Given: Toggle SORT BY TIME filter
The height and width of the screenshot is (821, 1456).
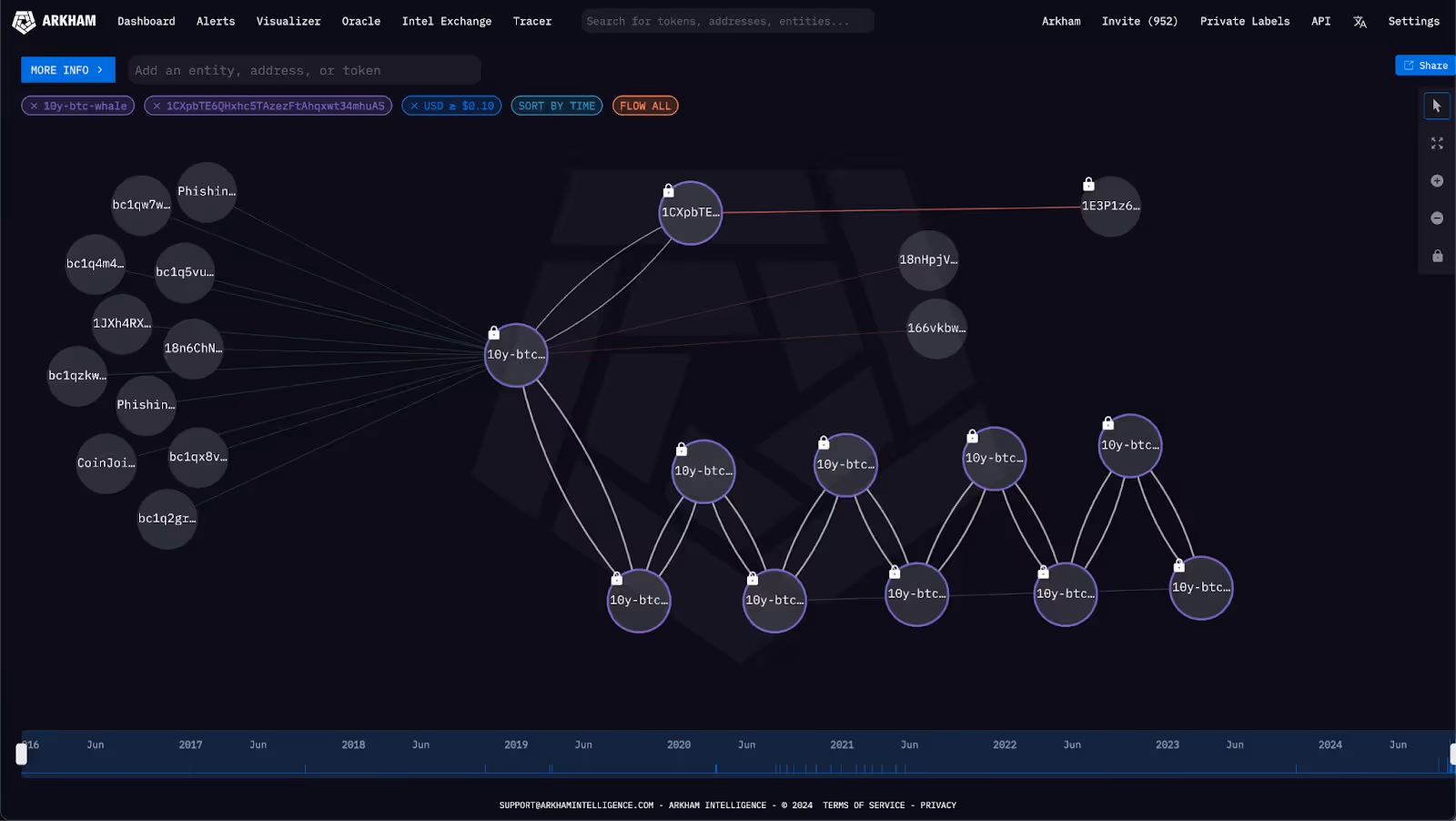Looking at the screenshot, I should [556, 106].
